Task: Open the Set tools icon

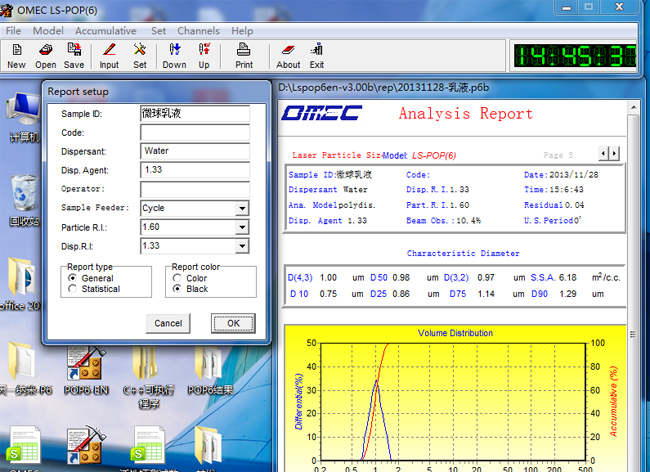Action: tap(140, 56)
